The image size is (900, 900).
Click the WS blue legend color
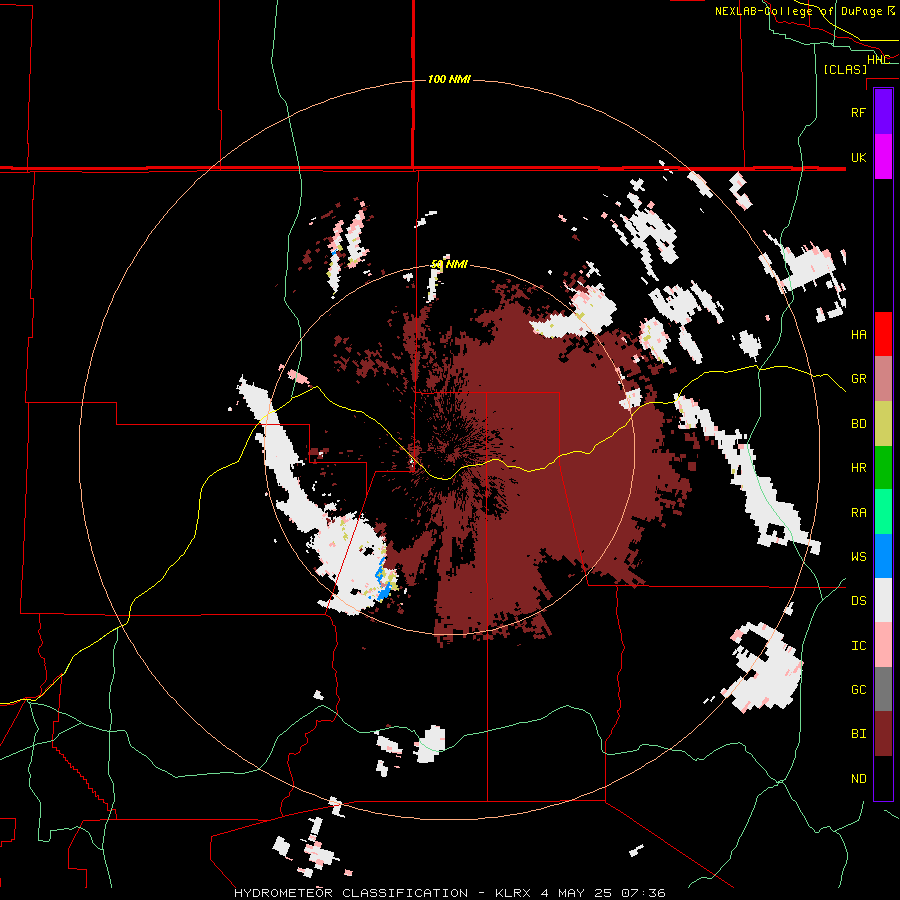point(883,556)
